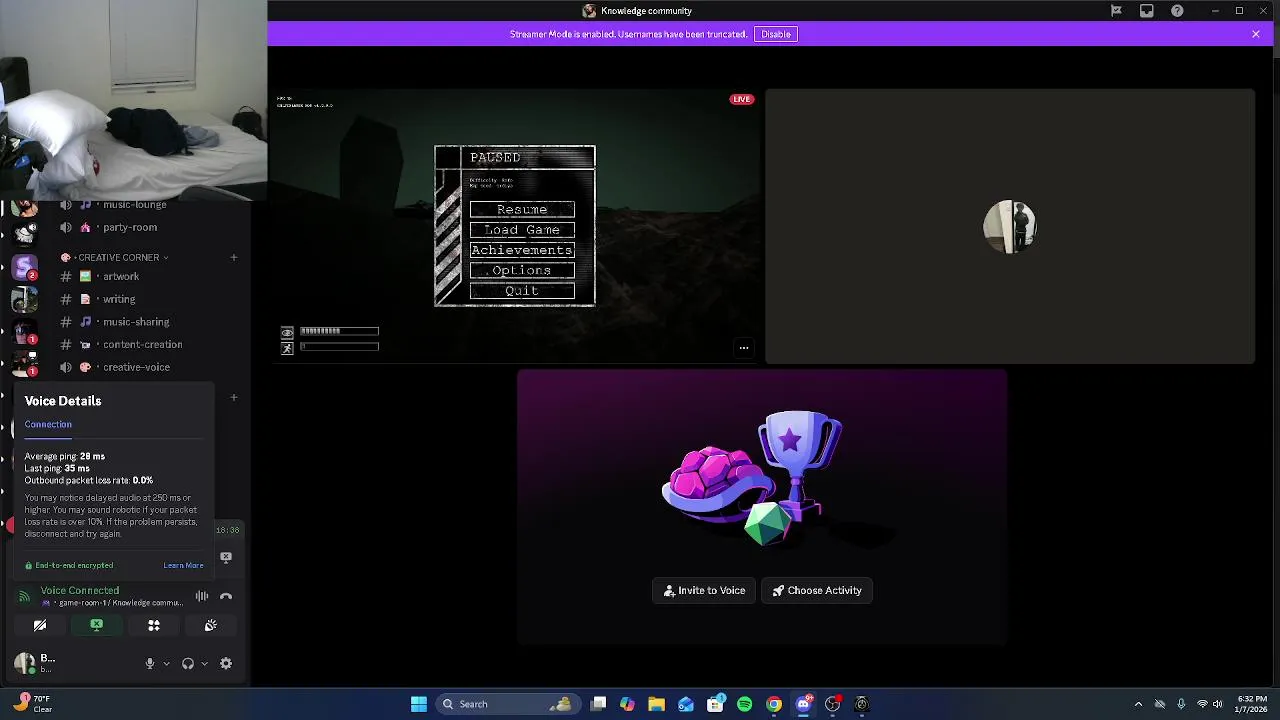Select the Connection tab in Voice Details
Viewport: 1280px width, 720px height.
(x=48, y=424)
